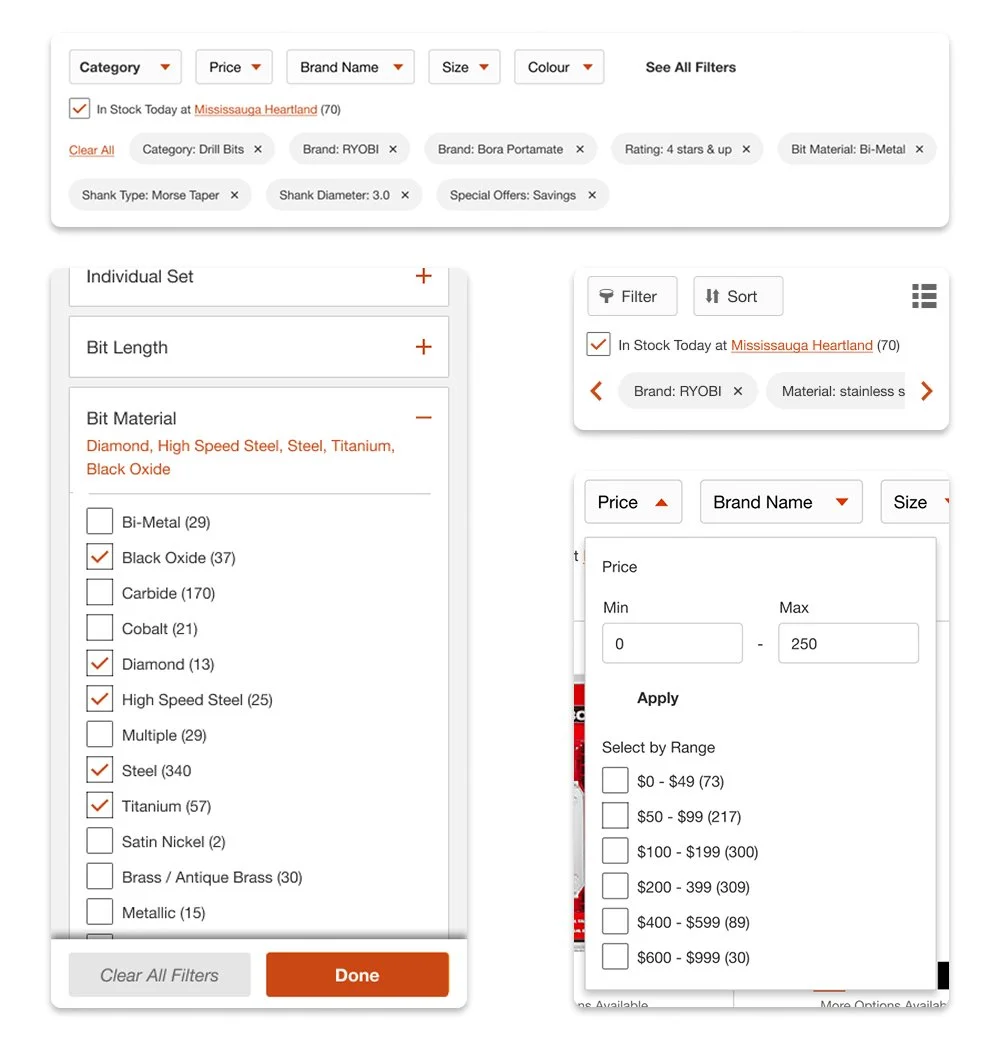Select the $600 - $999 price range
This screenshot has height=1041, width=999.
pyautogui.click(x=615, y=957)
